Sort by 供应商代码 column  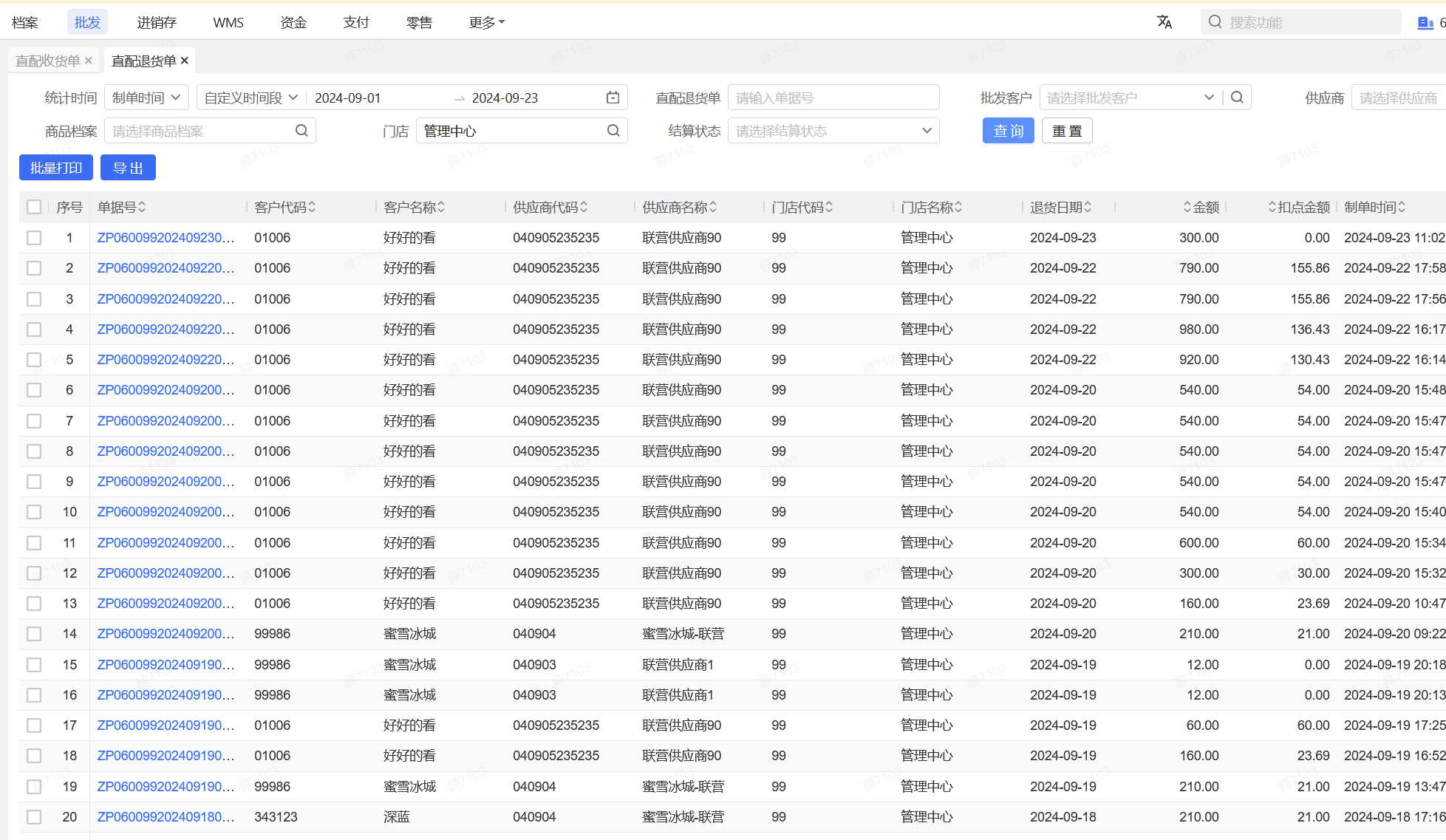pos(584,208)
